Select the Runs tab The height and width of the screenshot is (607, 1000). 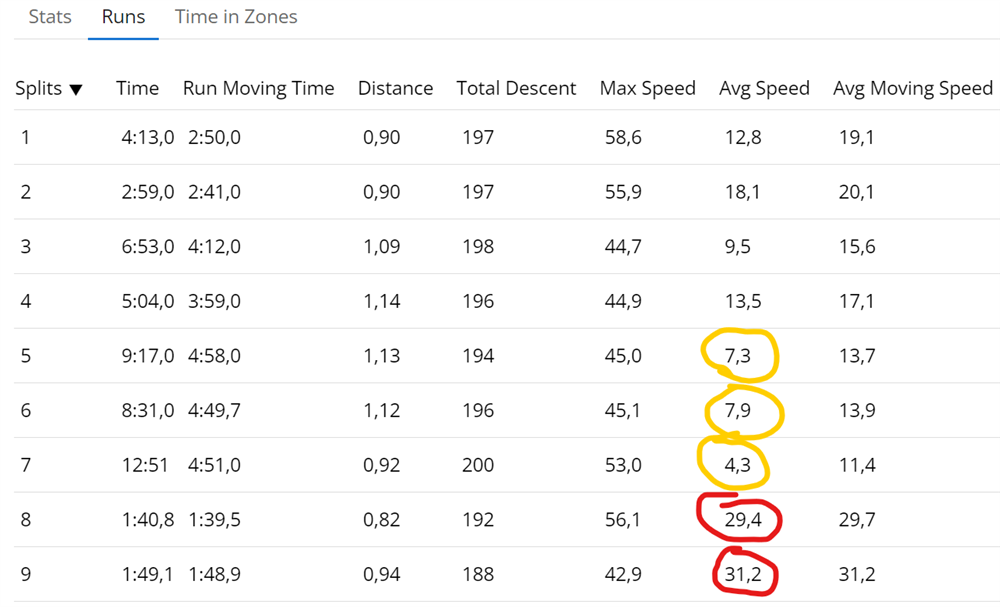pos(123,17)
